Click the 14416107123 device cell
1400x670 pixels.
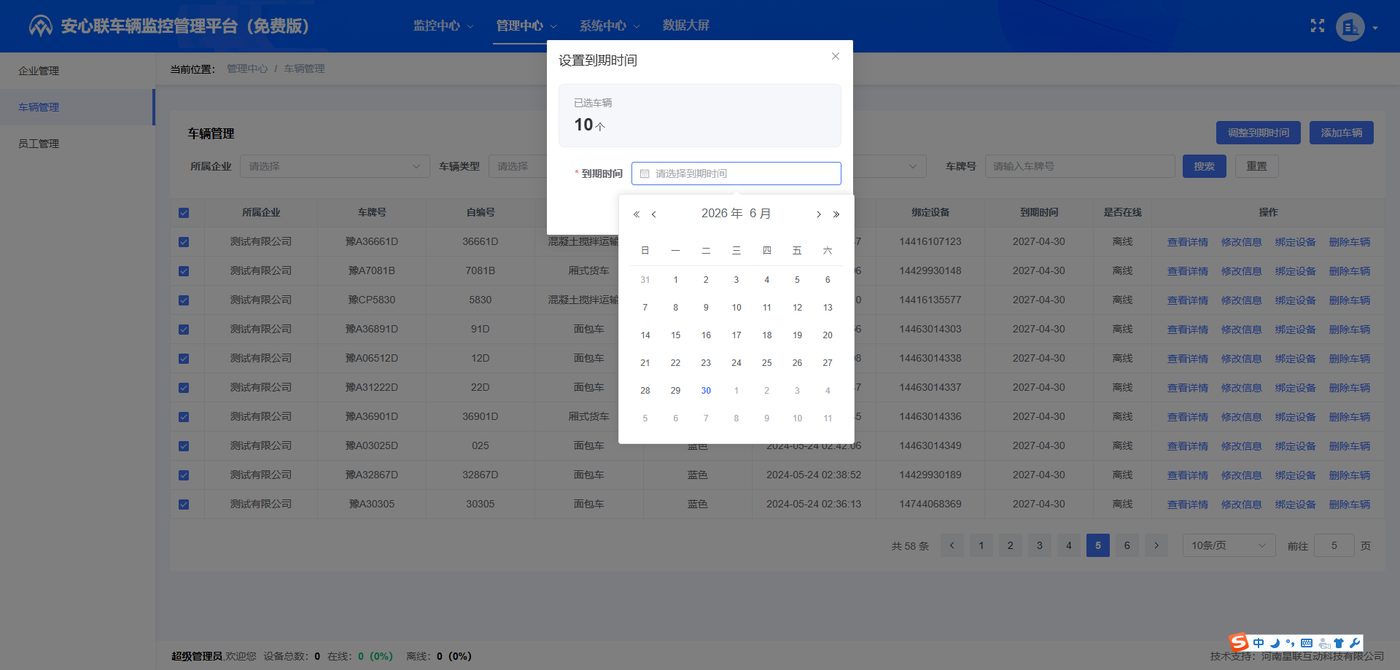click(x=930, y=242)
